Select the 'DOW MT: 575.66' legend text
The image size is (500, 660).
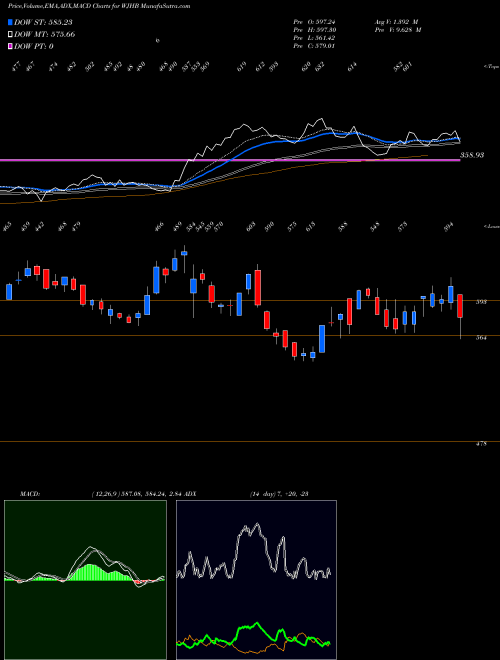(45, 35)
